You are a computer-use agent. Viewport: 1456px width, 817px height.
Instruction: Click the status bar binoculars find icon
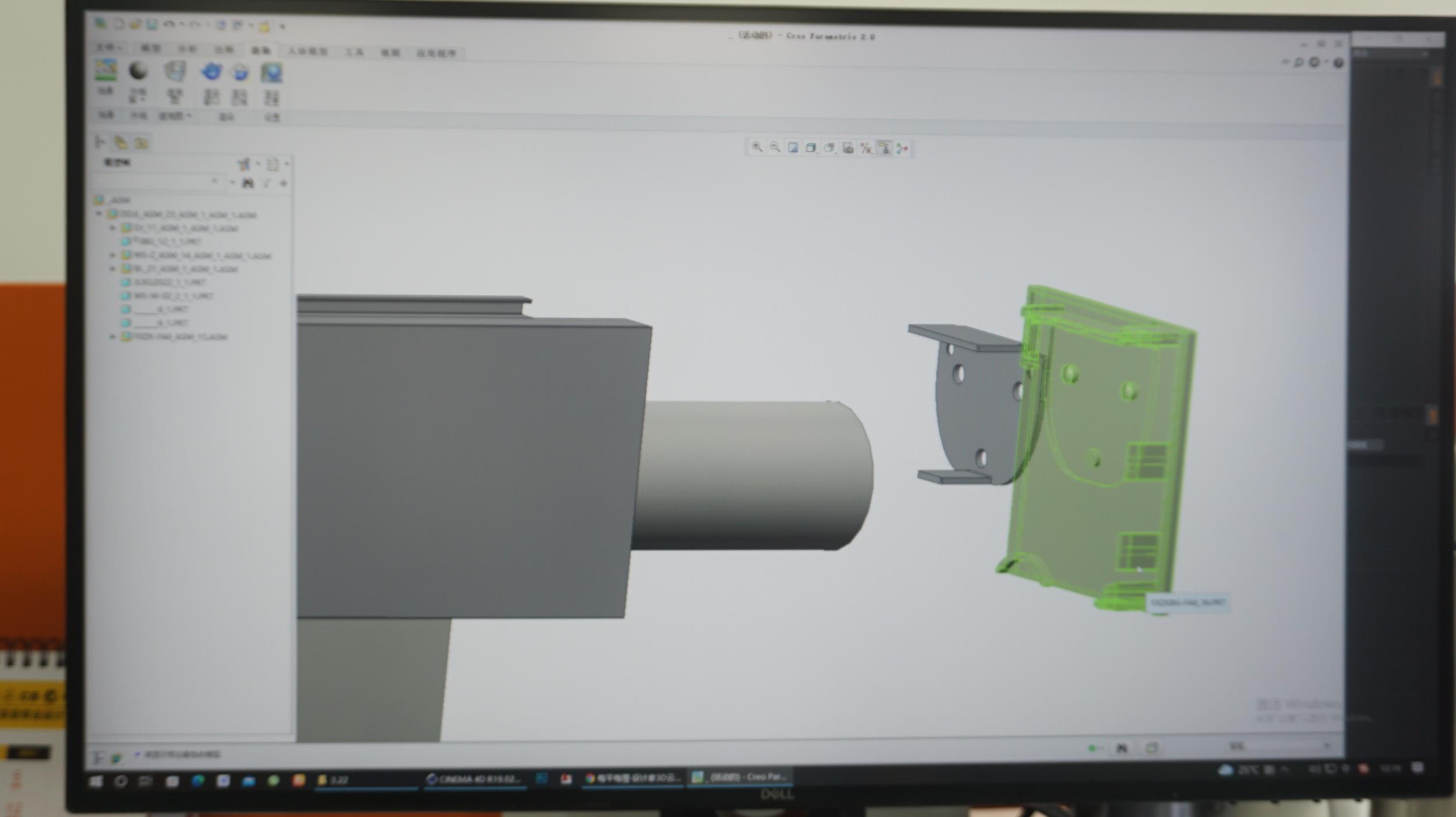(1122, 748)
